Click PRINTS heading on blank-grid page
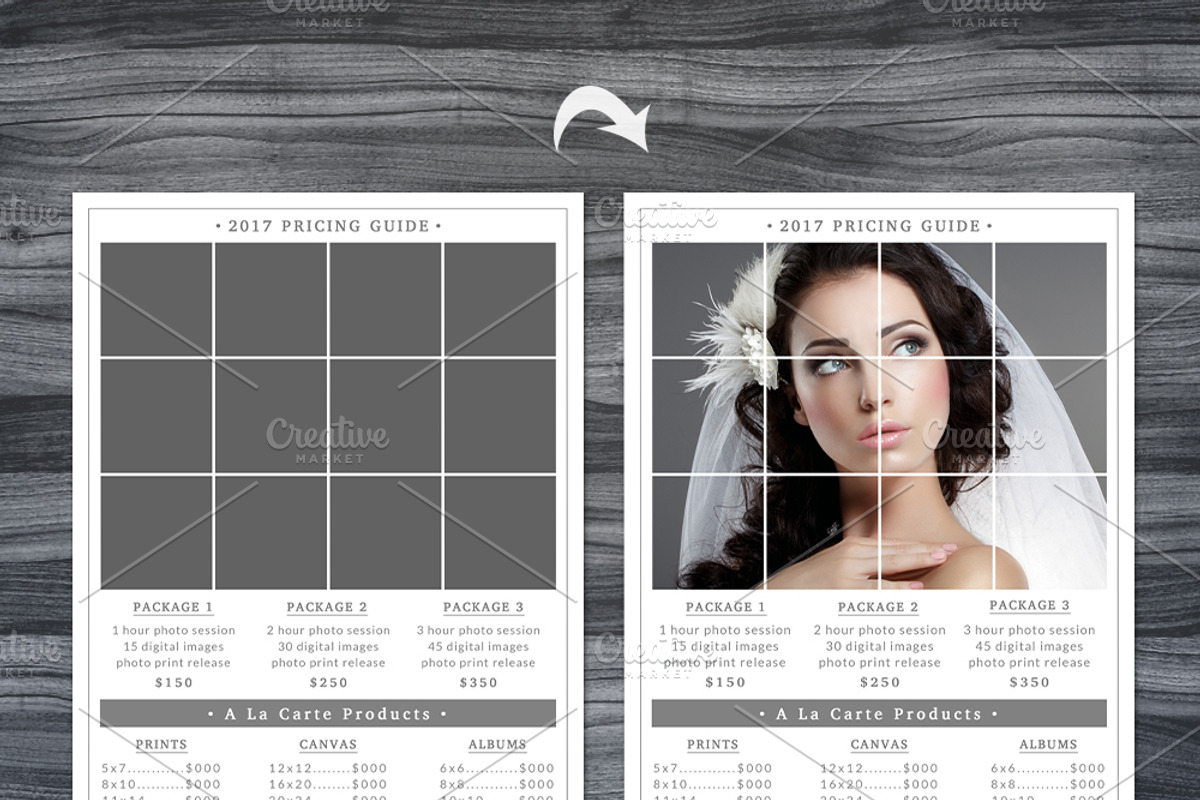Image resolution: width=1200 pixels, height=800 pixels. click(x=161, y=744)
